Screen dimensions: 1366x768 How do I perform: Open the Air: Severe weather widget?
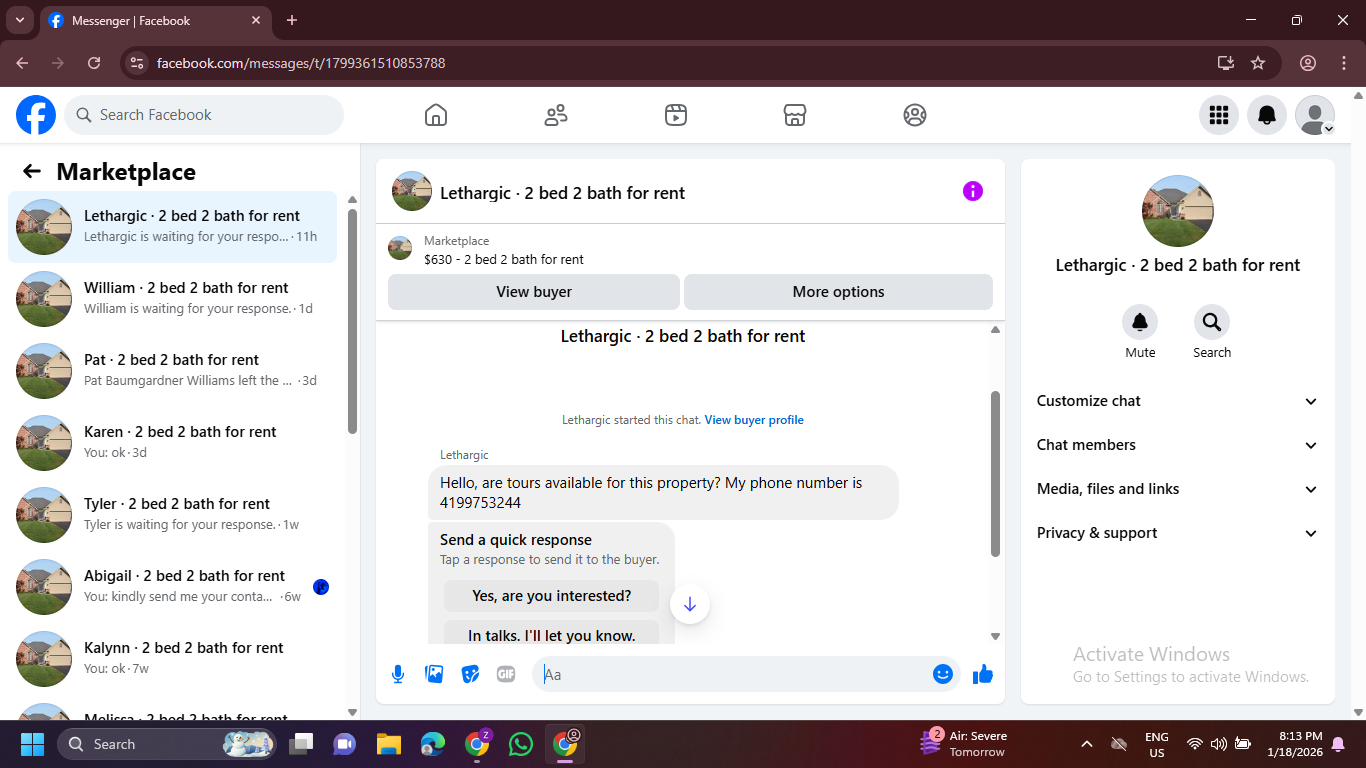[x=964, y=744]
